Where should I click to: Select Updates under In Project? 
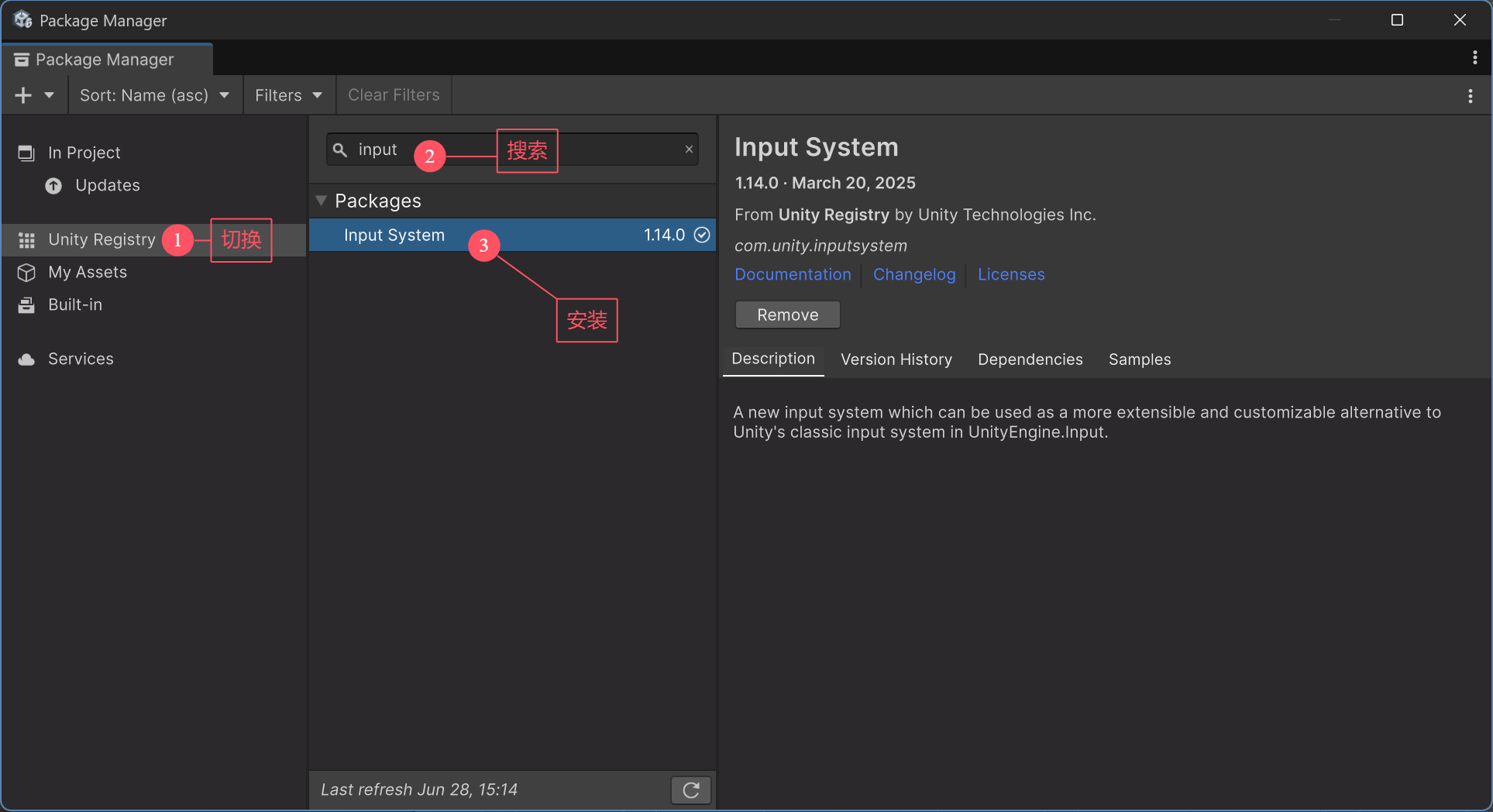[x=108, y=185]
